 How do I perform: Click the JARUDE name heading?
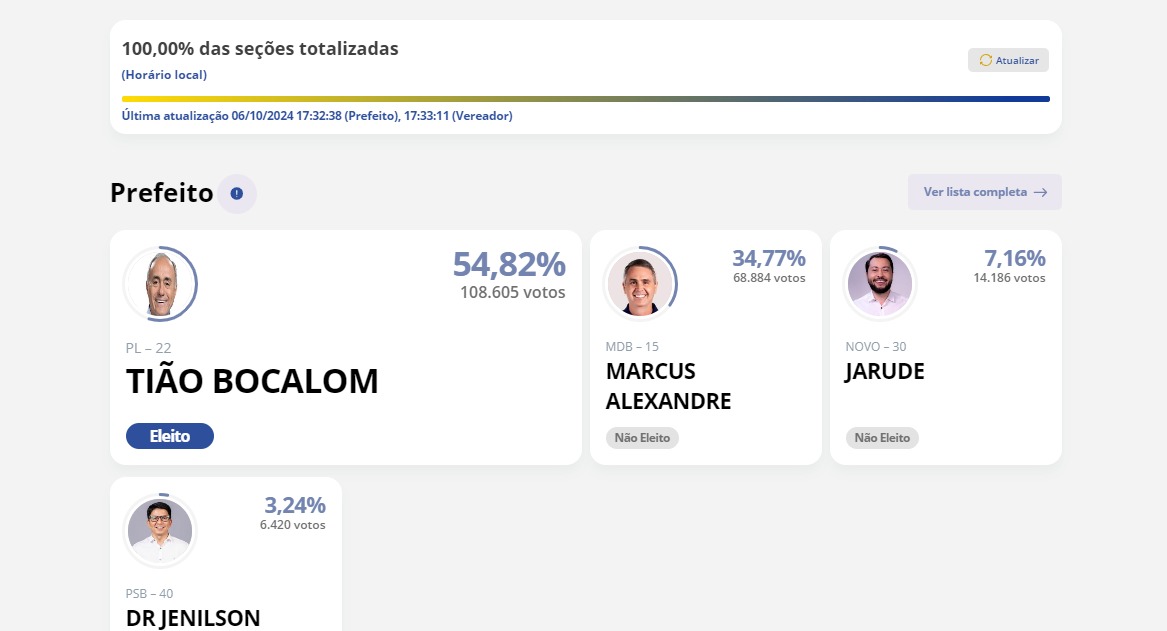pos(885,371)
